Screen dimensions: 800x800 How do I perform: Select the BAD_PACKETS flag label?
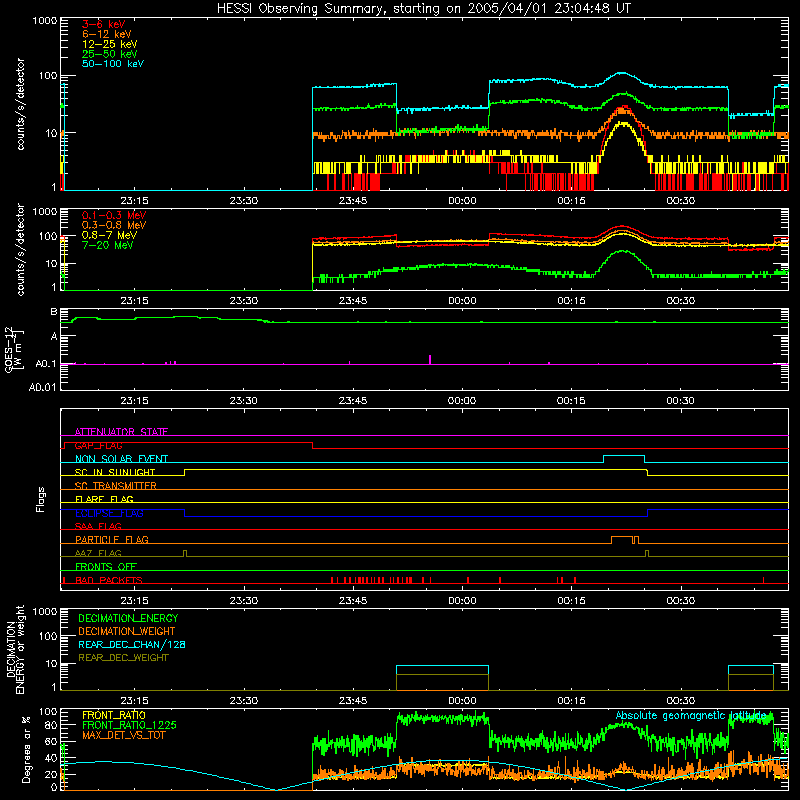109,580
